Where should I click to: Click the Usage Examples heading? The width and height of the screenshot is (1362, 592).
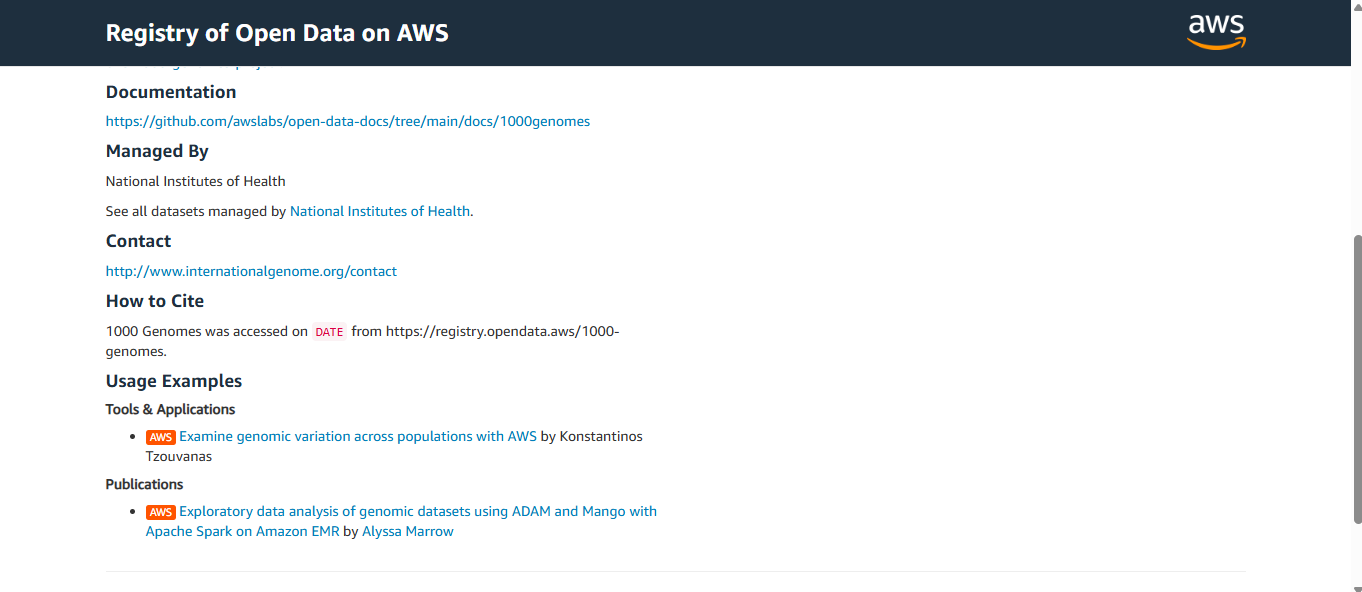pyautogui.click(x=174, y=381)
